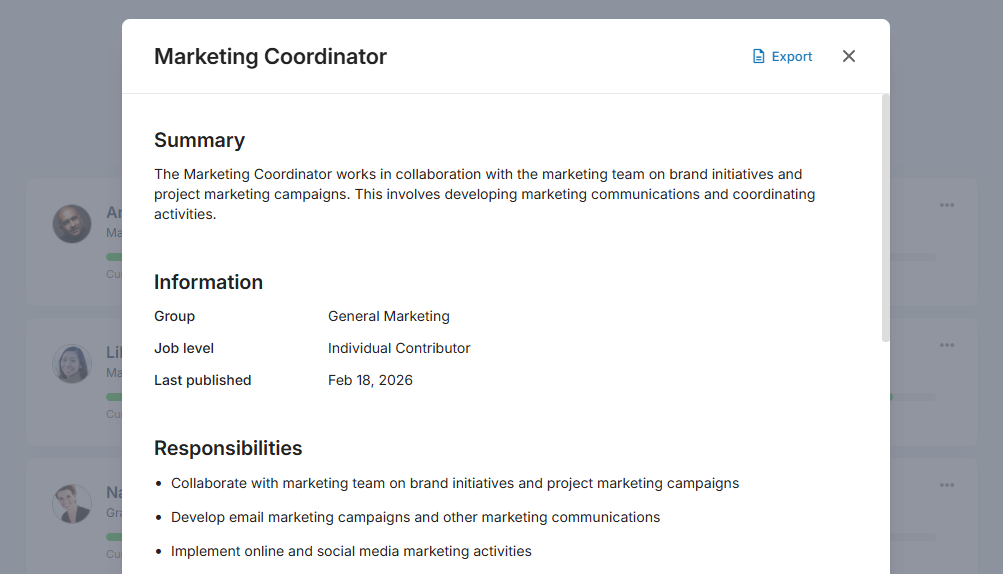The height and width of the screenshot is (574, 1003).
Task: Select the Information section heading
Action: pos(208,282)
